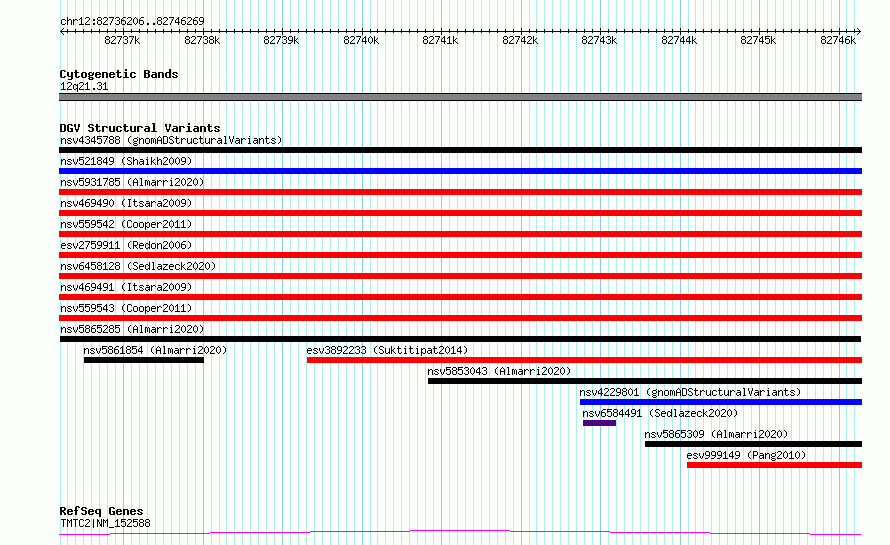Click the nsv4345788 gnomADStructuralVariants label
890x545 pixels.
pyautogui.click(x=171, y=140)
